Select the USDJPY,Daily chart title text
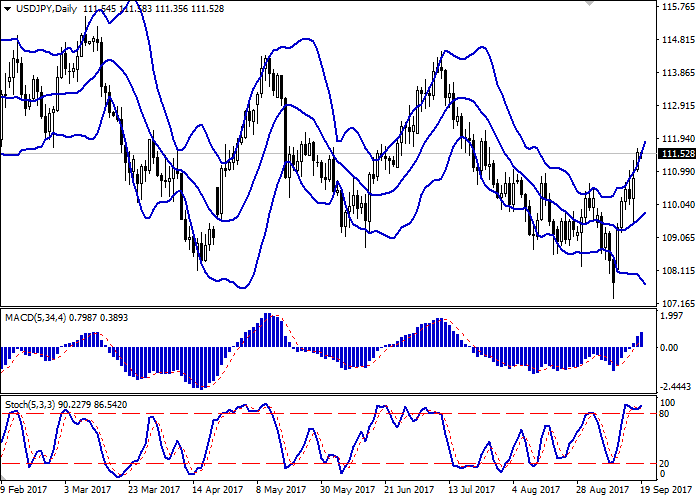The width and height of the screenshot is (696, 500). coord(46,9)
